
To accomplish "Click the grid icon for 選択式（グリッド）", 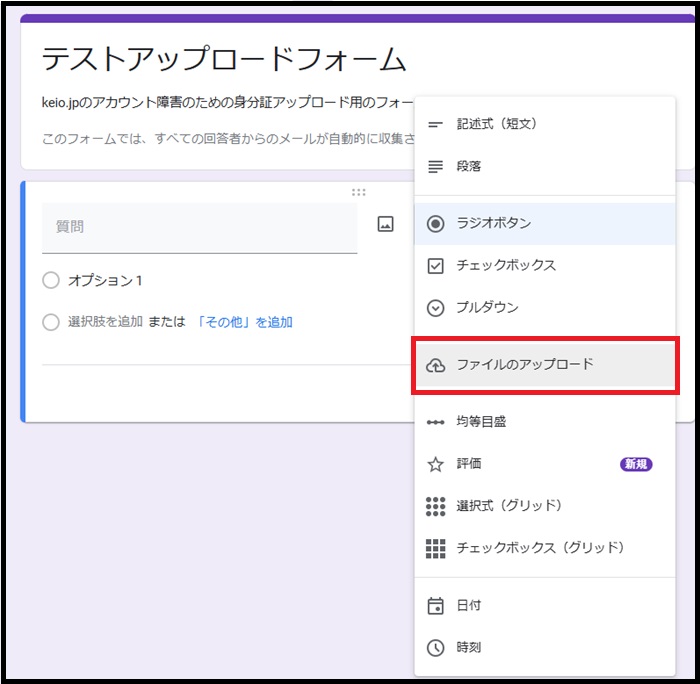I will 435,506.
